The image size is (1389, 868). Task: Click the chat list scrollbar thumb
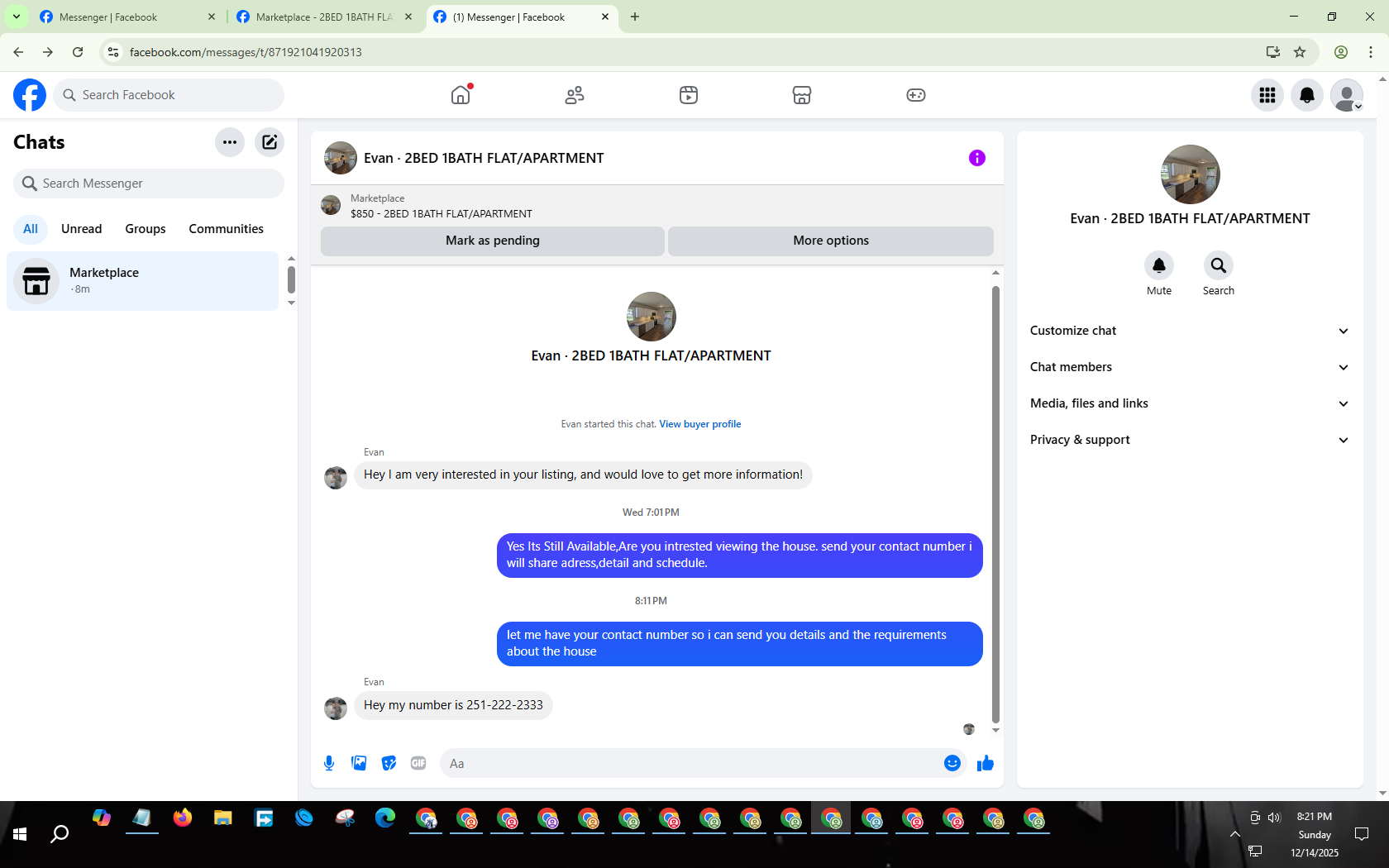291,279
